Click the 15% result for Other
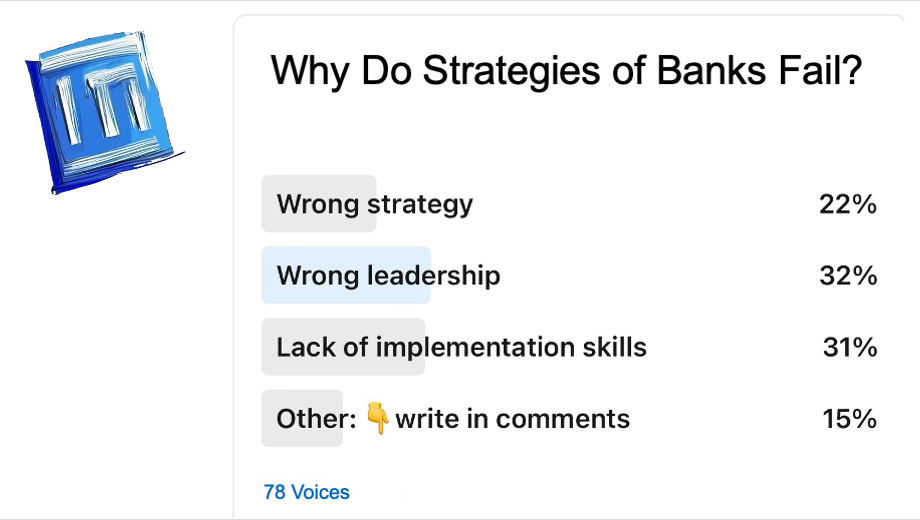920x520 pixels. click(x=849, y=418)
